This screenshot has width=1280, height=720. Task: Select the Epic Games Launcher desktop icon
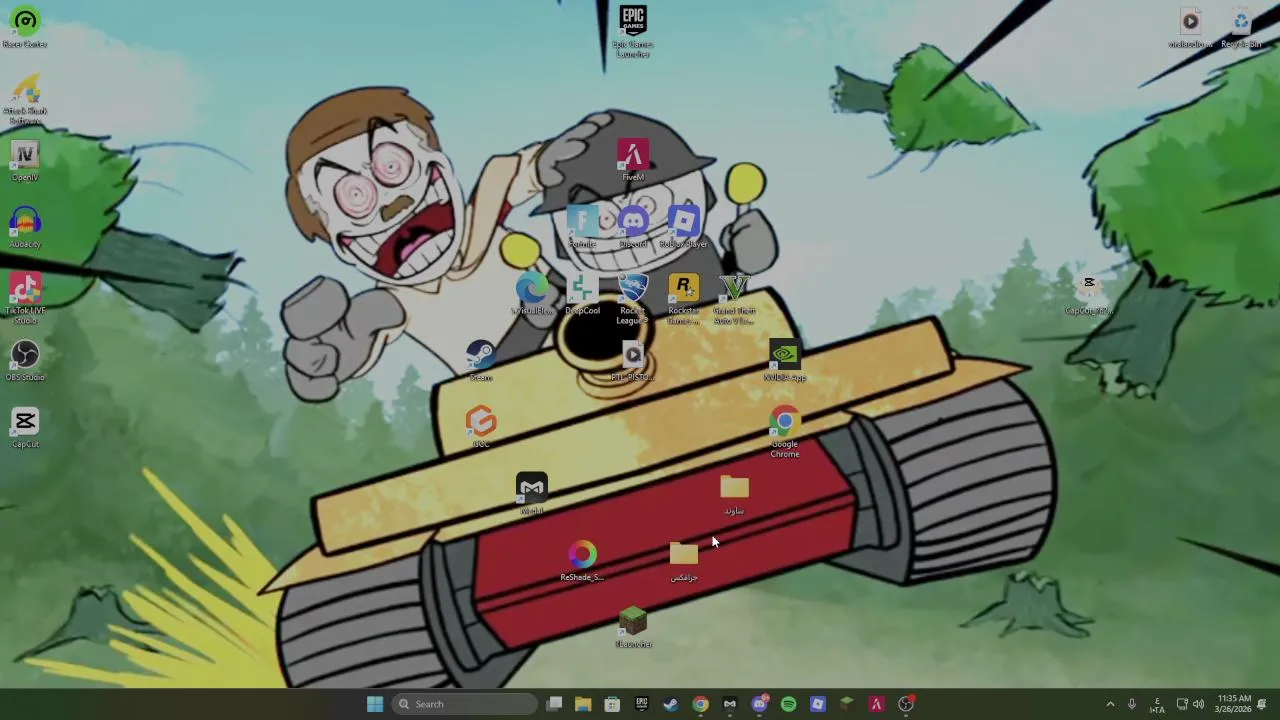pyautogui.click(x=632, y=32)
